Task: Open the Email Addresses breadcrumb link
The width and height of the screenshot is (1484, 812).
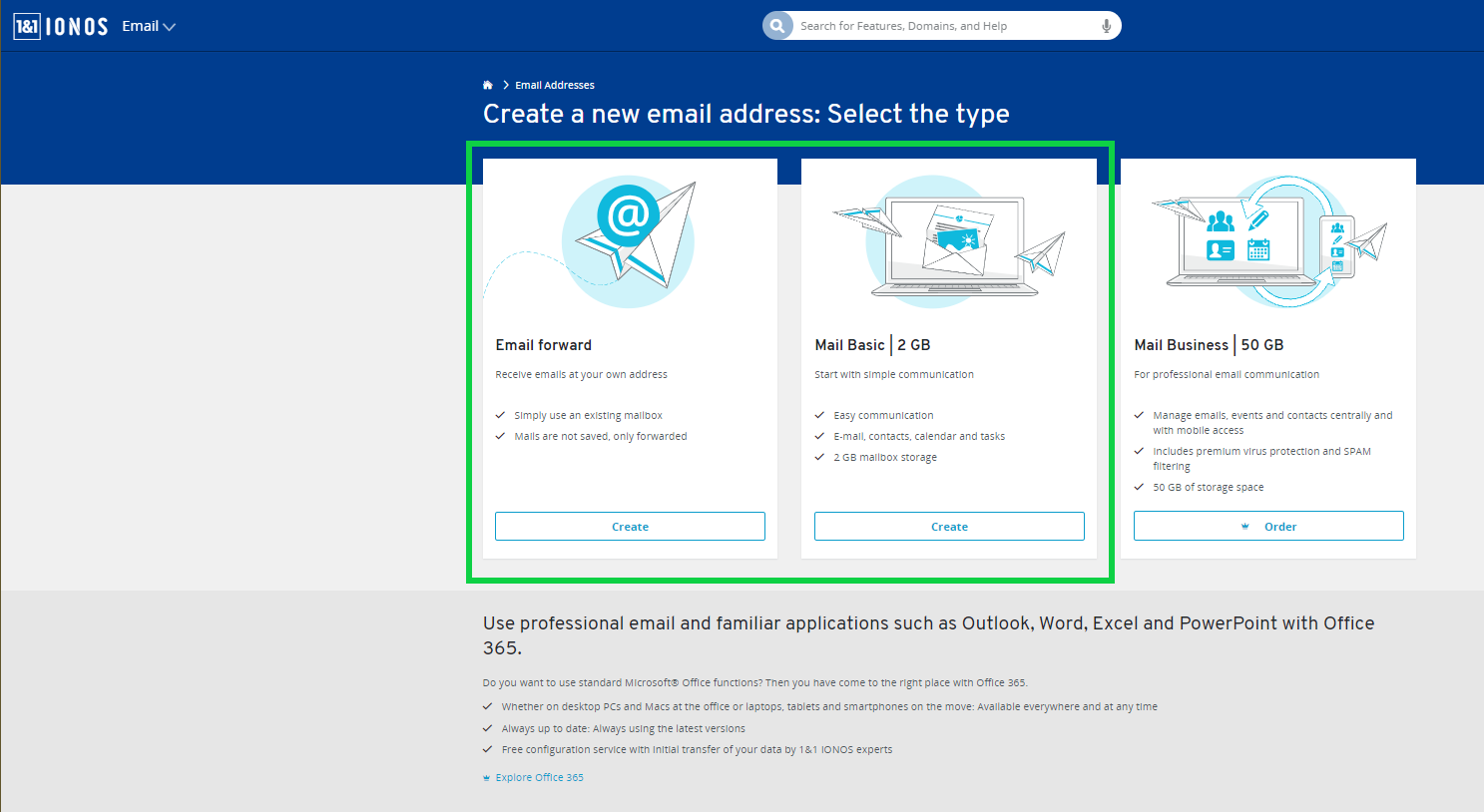Action: tap(555, 85)
